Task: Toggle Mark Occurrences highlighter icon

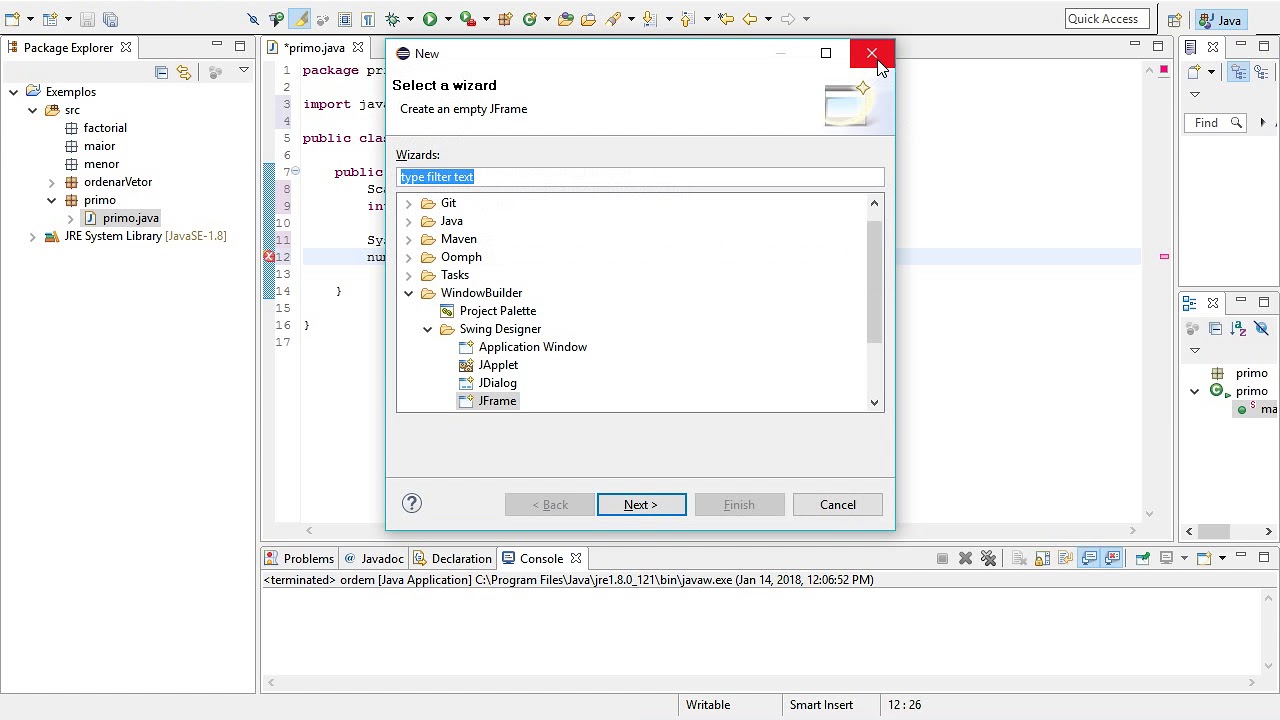Action: [x=300, y=19]
